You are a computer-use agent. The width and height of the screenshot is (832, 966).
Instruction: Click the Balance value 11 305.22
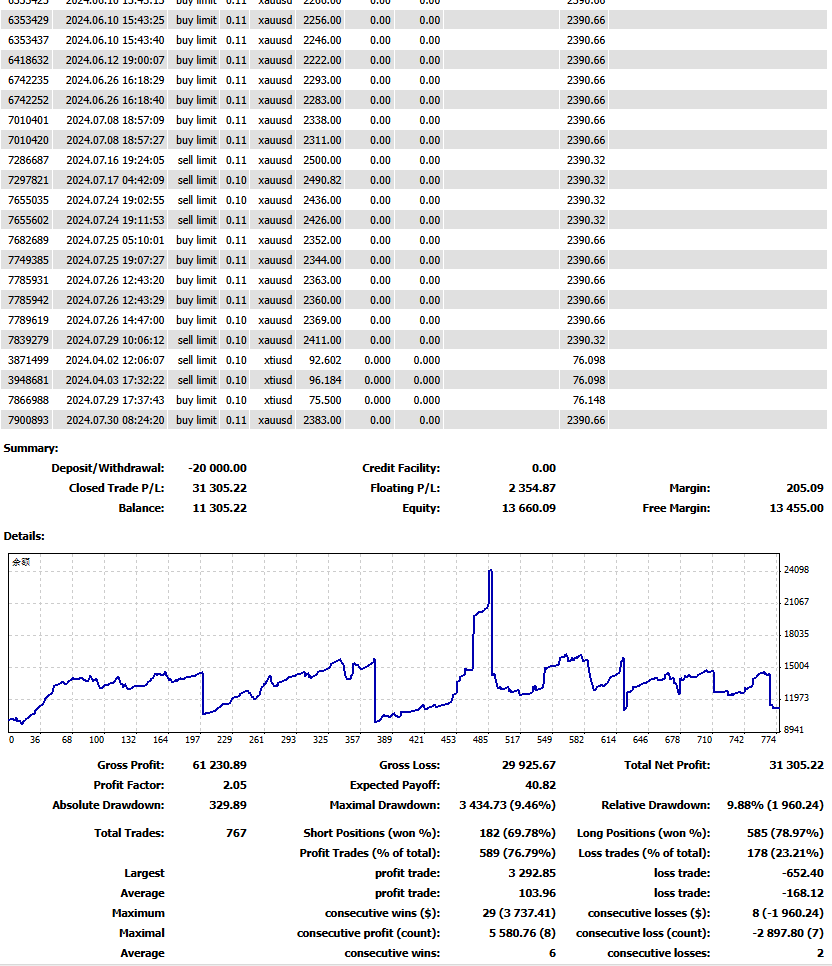[219, 508]
